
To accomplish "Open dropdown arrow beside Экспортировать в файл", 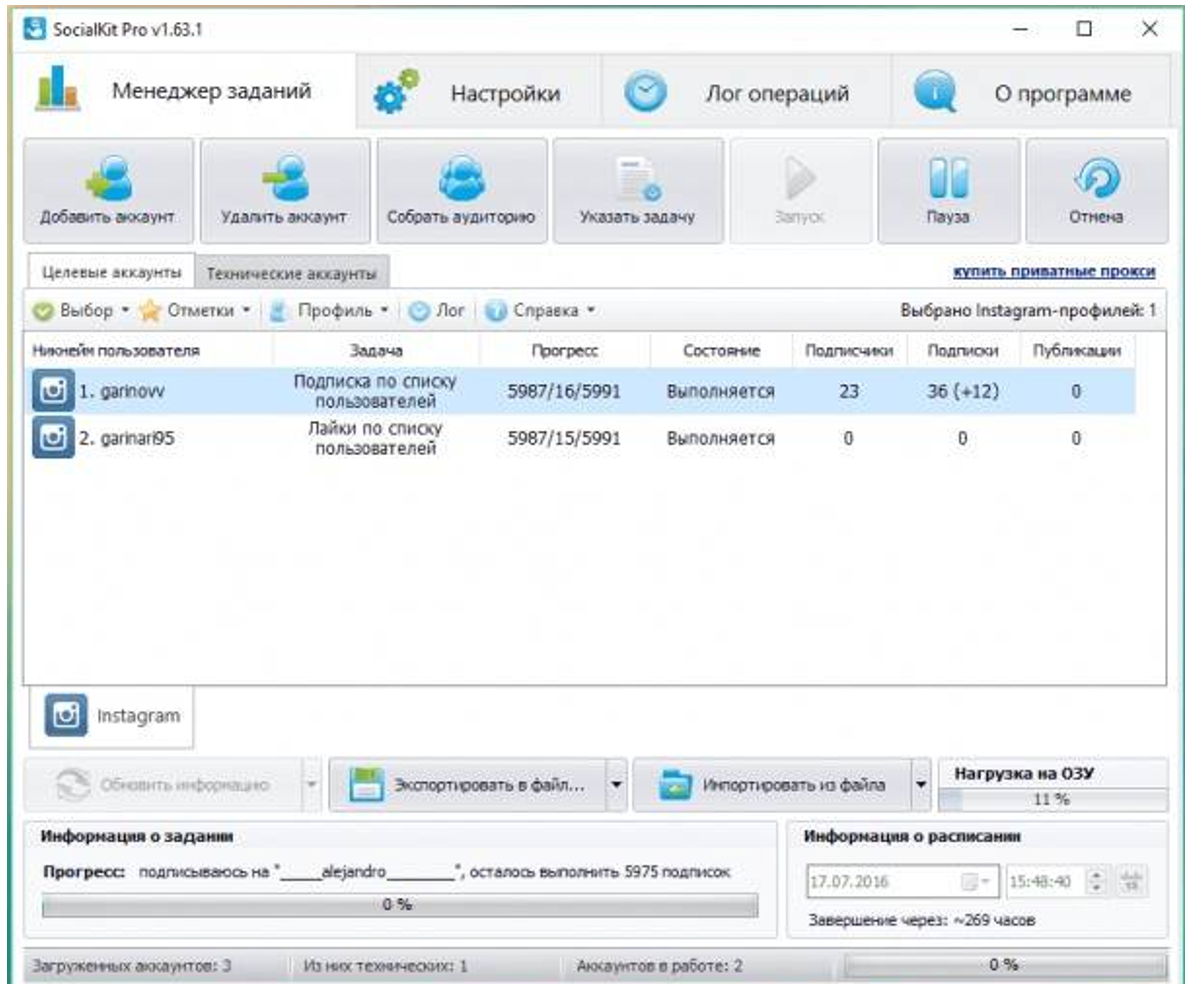I will tap(616, 784).
